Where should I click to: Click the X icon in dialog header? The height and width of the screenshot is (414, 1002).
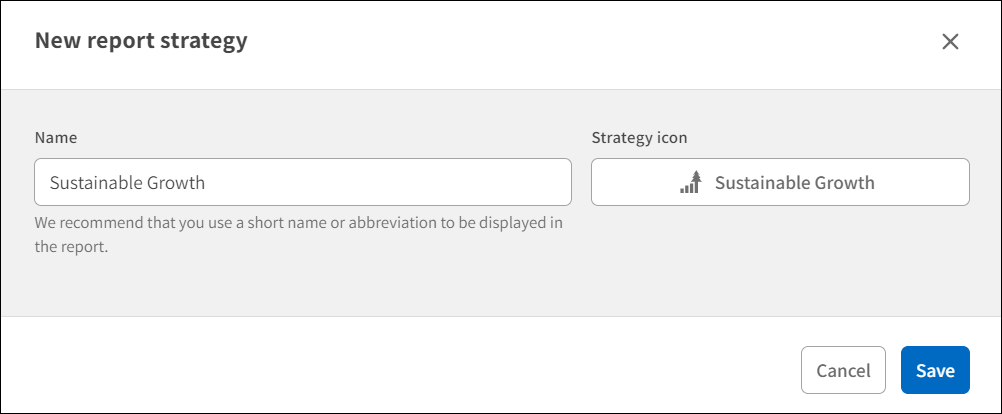tap(950, 42)
